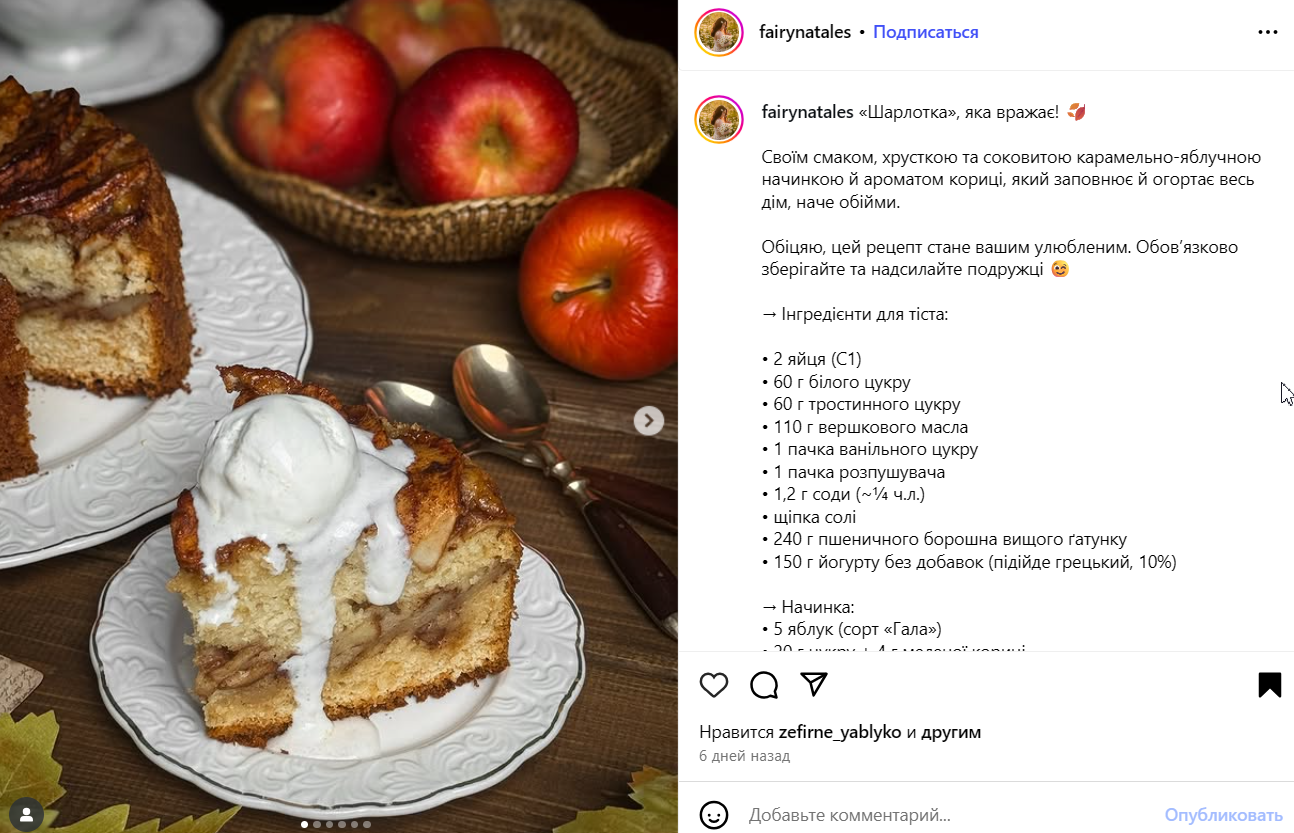Follow account via Подписаться link
The height and width of the screenshot is (833, 1294).
pos(926,32)
